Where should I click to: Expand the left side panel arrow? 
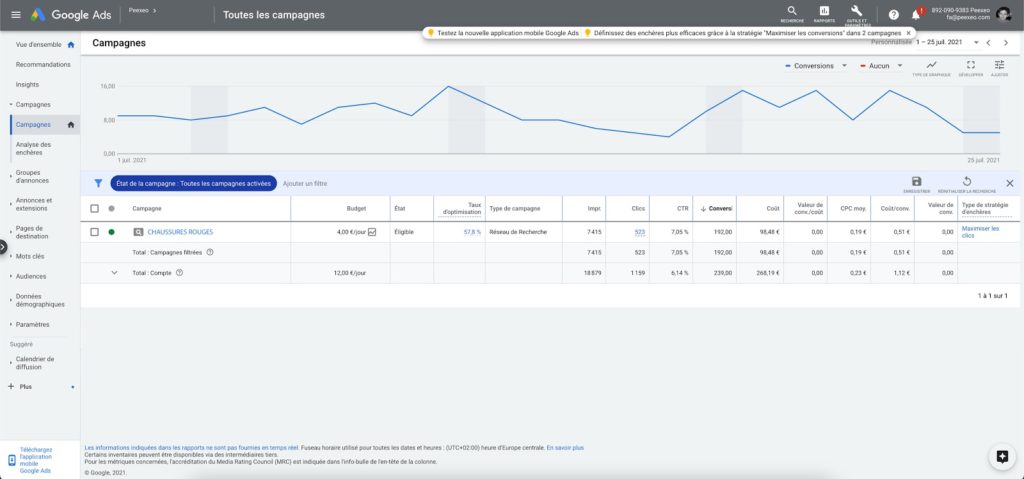tap(3, 246)
